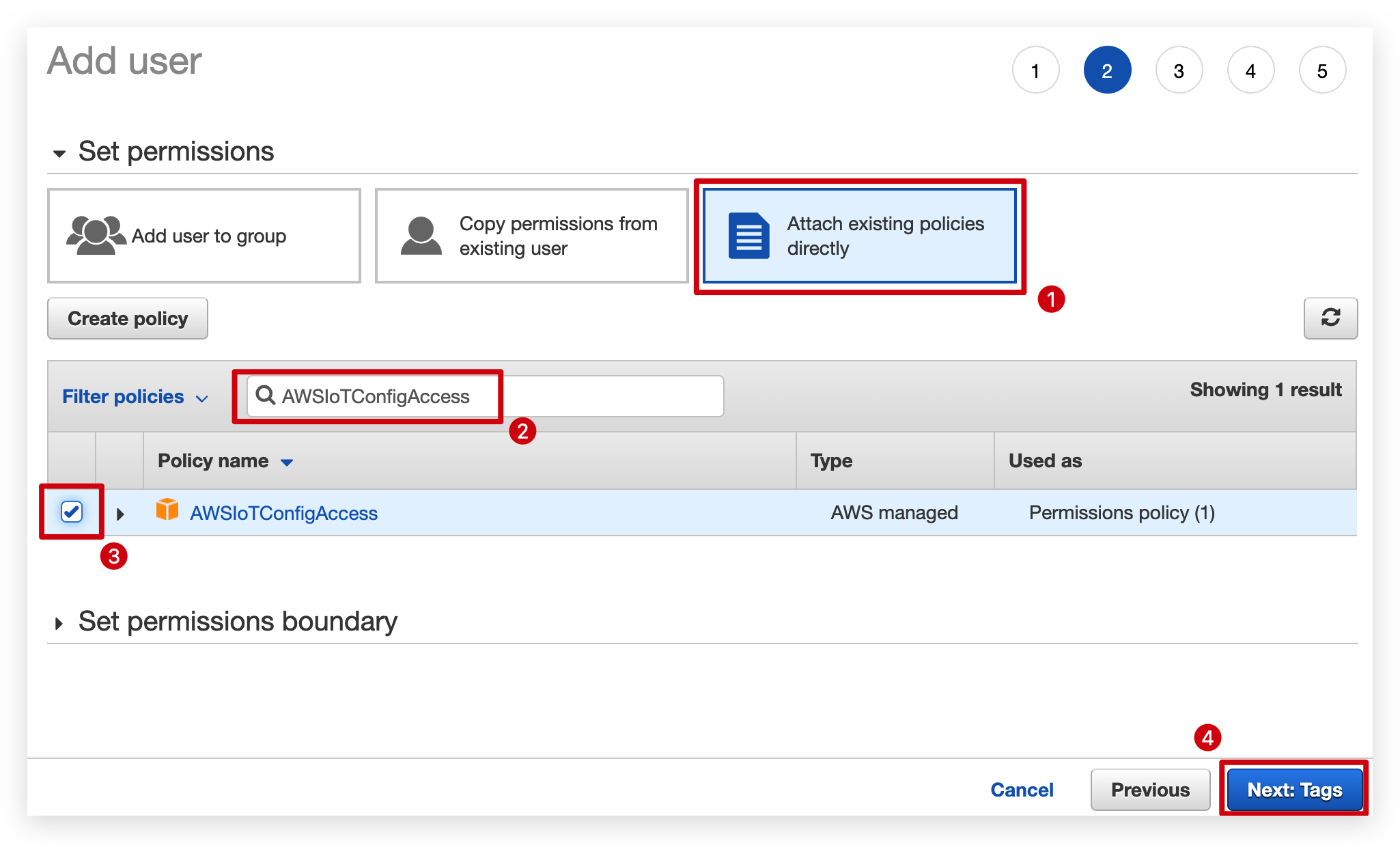Open the AWSIoTConfigAccess policy link
This screenshot has width=1400, height=843.
[283, 513]
